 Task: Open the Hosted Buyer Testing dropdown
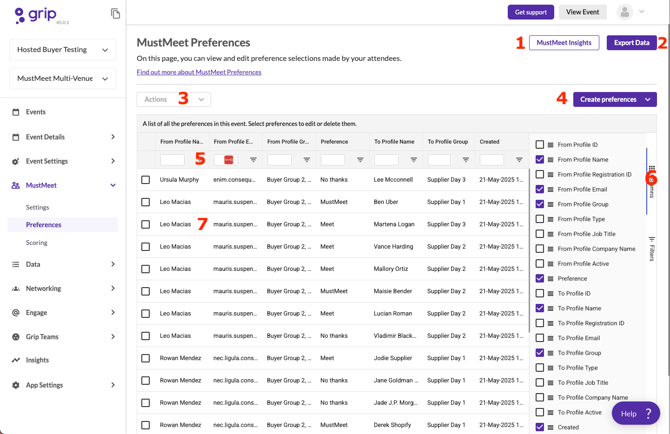click(63, 49)
